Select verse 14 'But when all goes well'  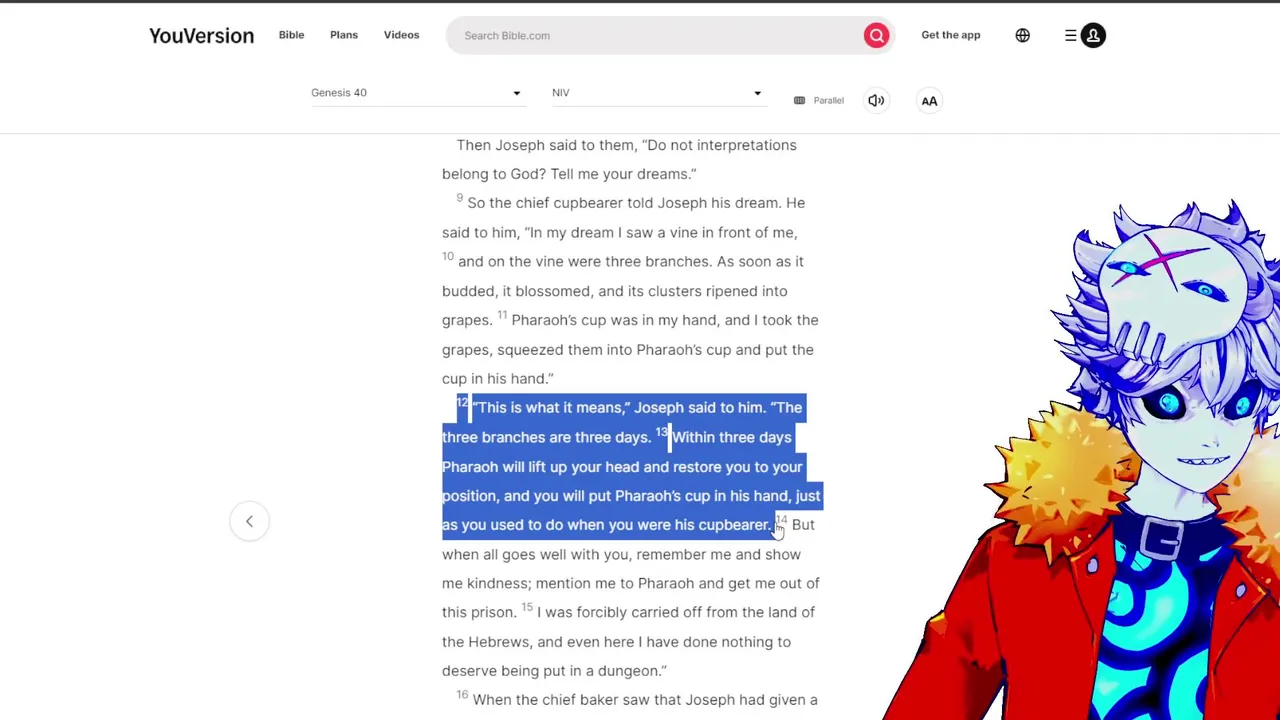631,568
